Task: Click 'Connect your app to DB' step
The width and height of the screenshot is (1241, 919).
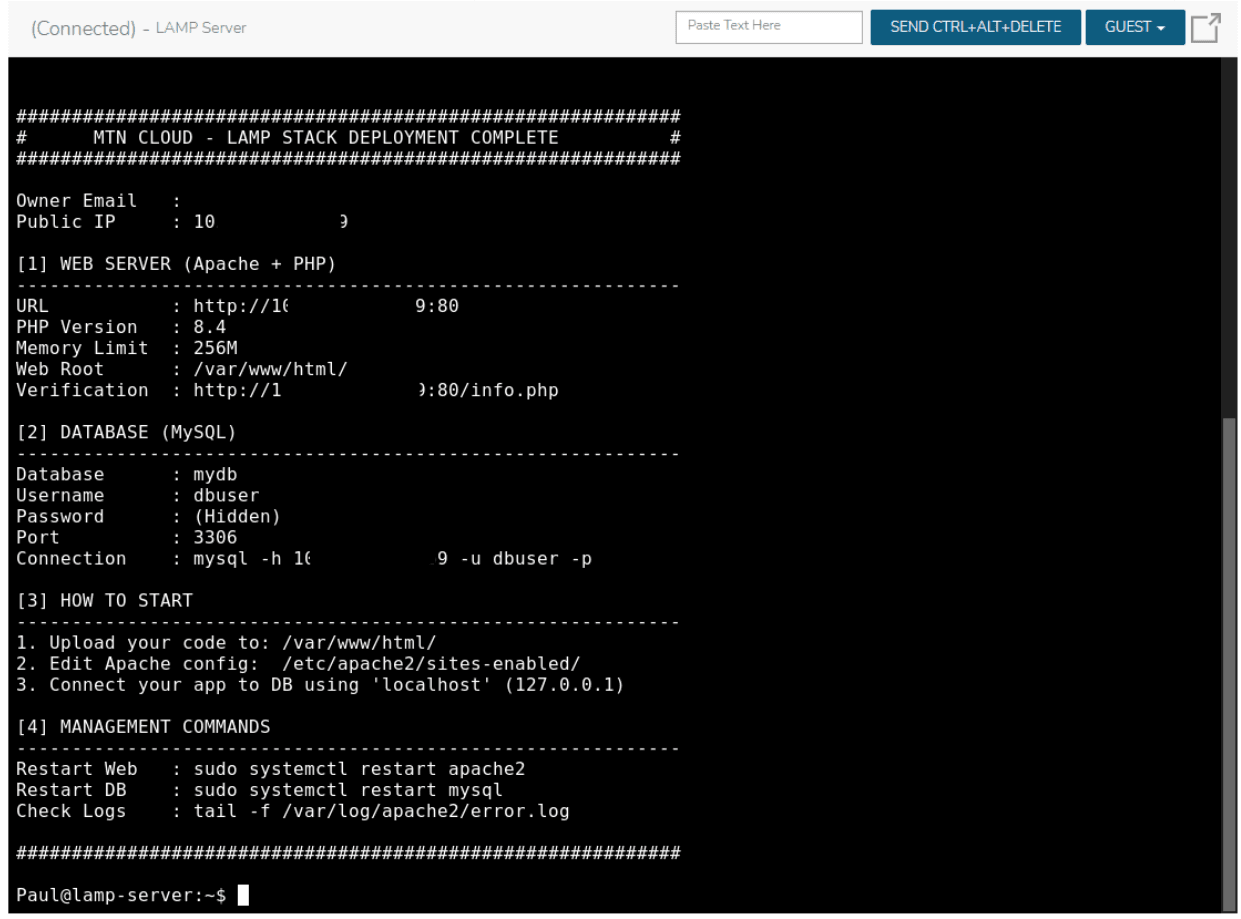Action: tap(320, 684)
